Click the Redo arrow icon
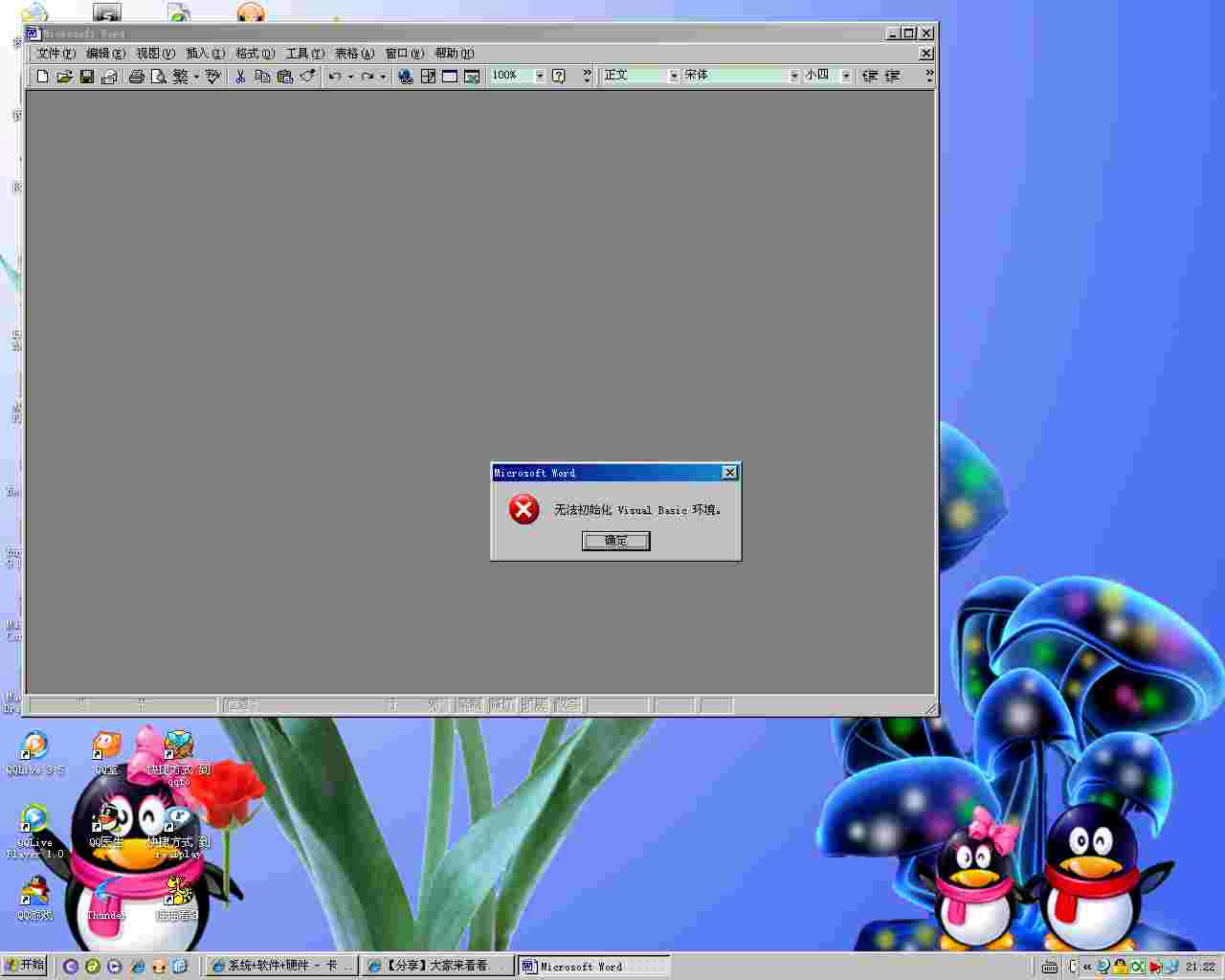The width and height of the screenshot is (1225, 980). pos(367,77)
